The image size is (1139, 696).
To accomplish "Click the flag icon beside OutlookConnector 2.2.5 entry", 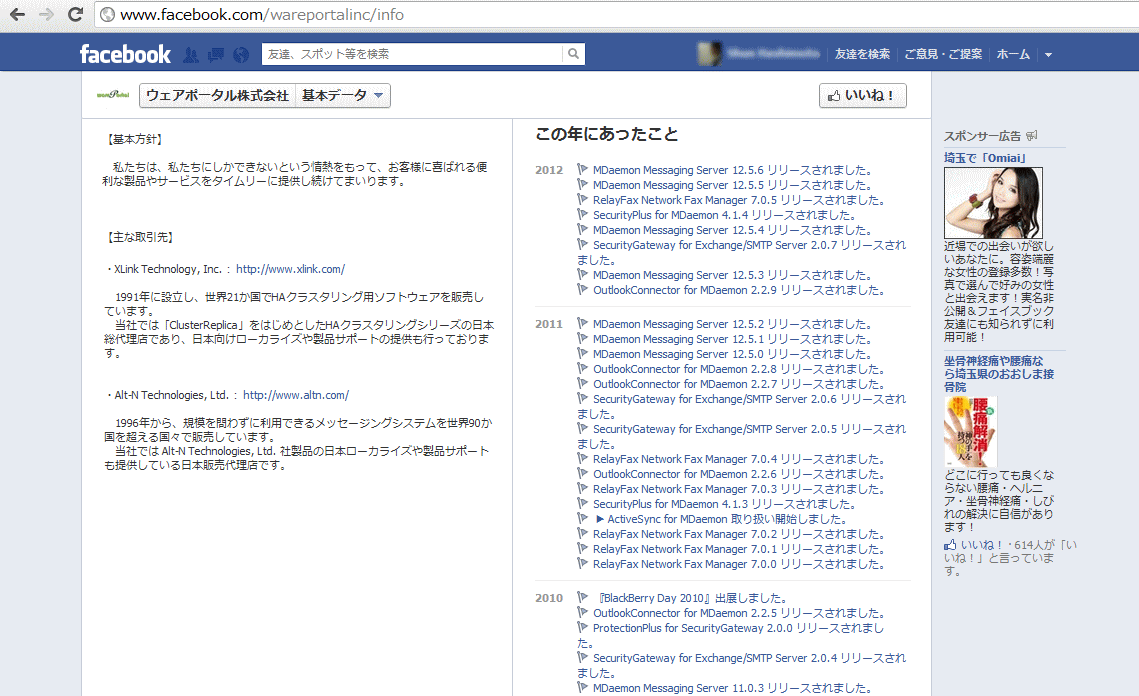I will [x=583, y=612].
